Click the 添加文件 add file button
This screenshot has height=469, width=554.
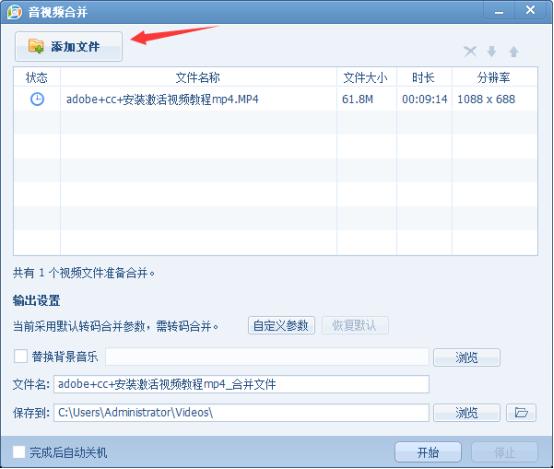[69, 46]
